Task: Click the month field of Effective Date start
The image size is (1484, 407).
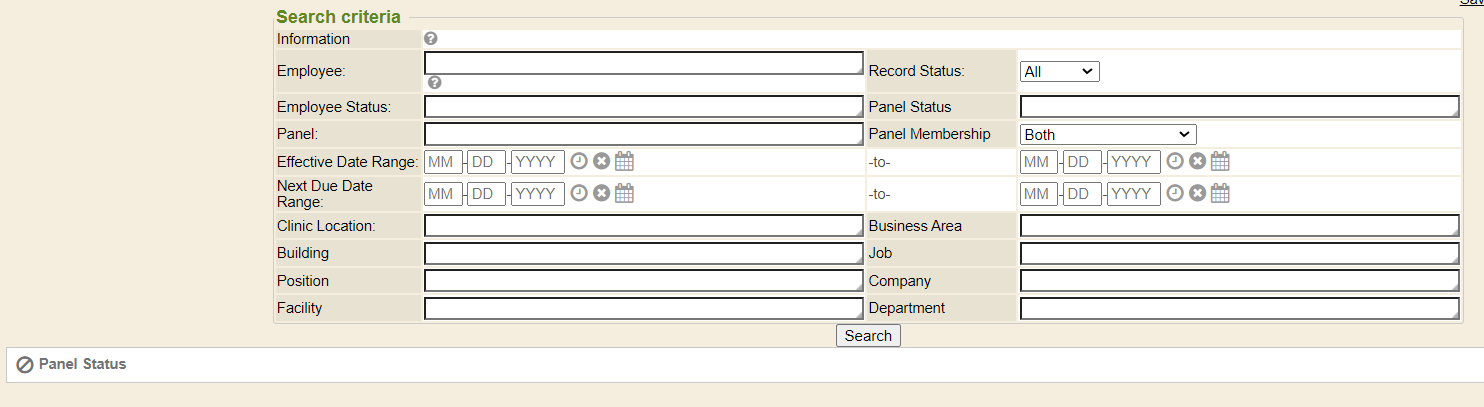Action: (443, 162)
